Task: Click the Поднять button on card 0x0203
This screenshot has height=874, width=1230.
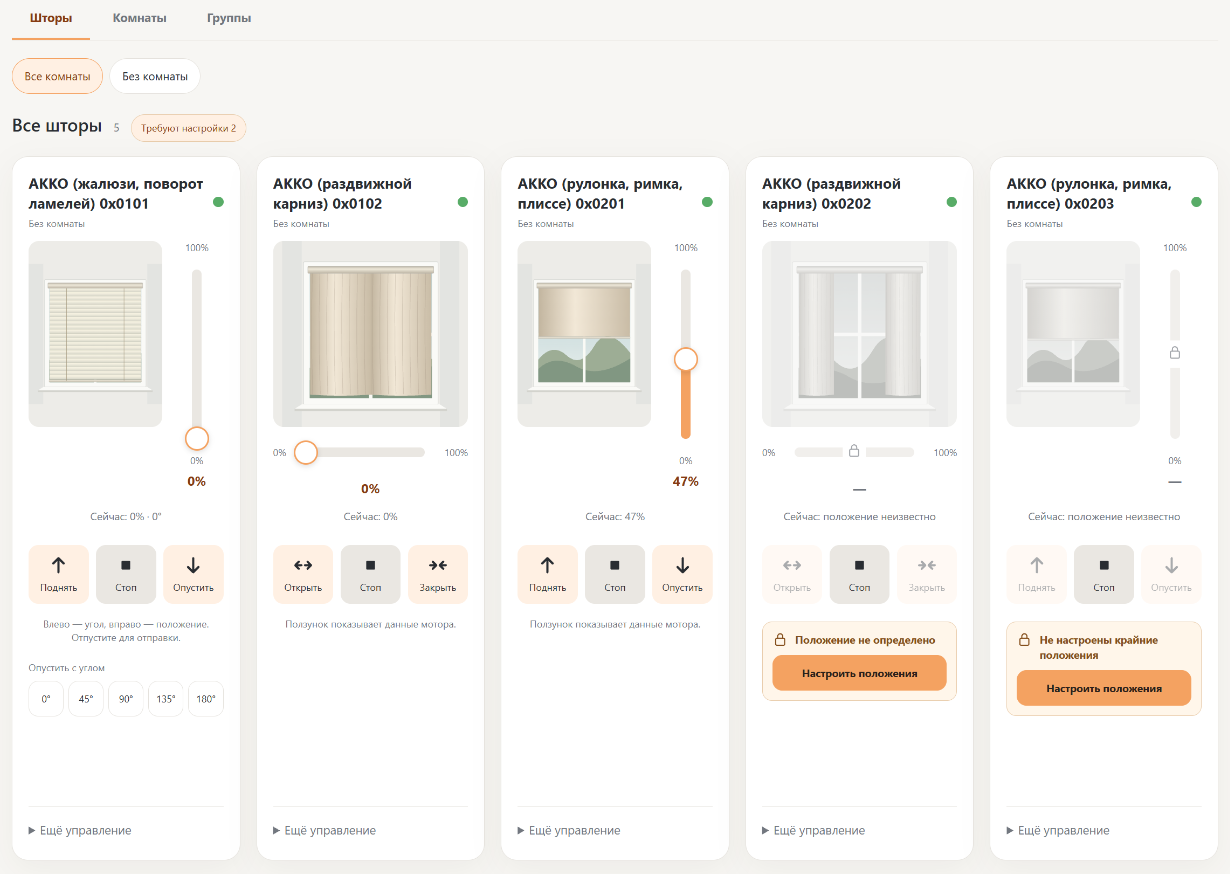Action: click(x=1036, y=574)
